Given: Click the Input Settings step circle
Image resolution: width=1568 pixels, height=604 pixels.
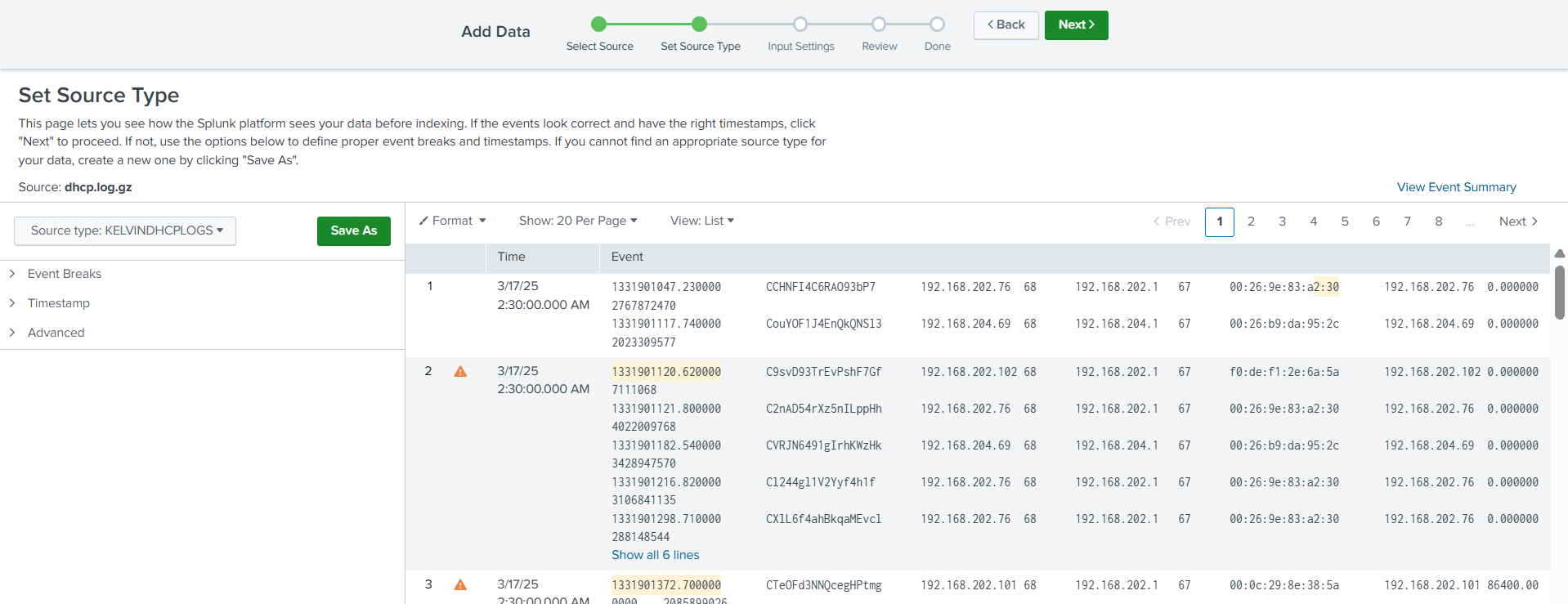Looking at the screenshot, I should point(800,24).
